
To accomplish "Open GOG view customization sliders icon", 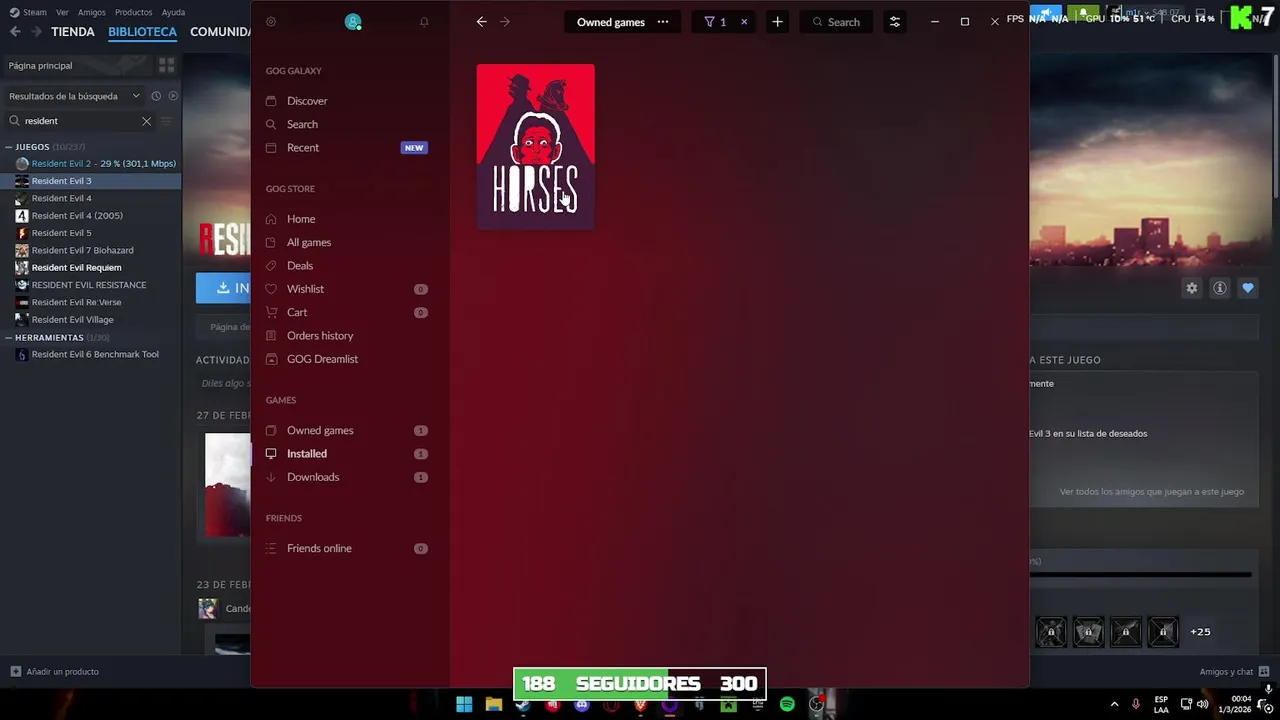I will [895, 22].
